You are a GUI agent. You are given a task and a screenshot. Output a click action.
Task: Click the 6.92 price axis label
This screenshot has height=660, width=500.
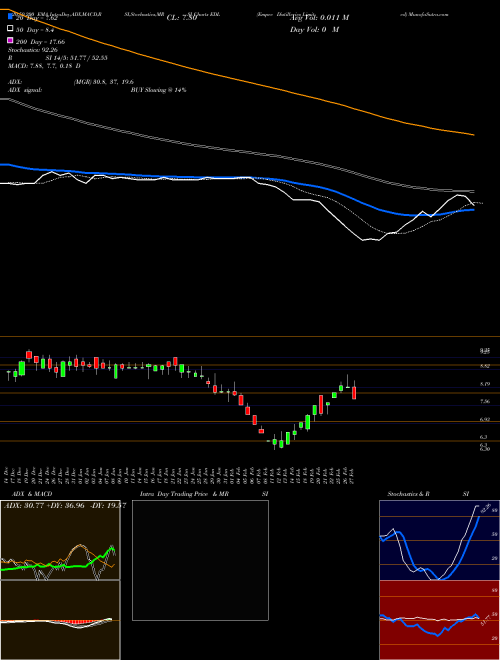pyautogui.click(x=485, y=419)
